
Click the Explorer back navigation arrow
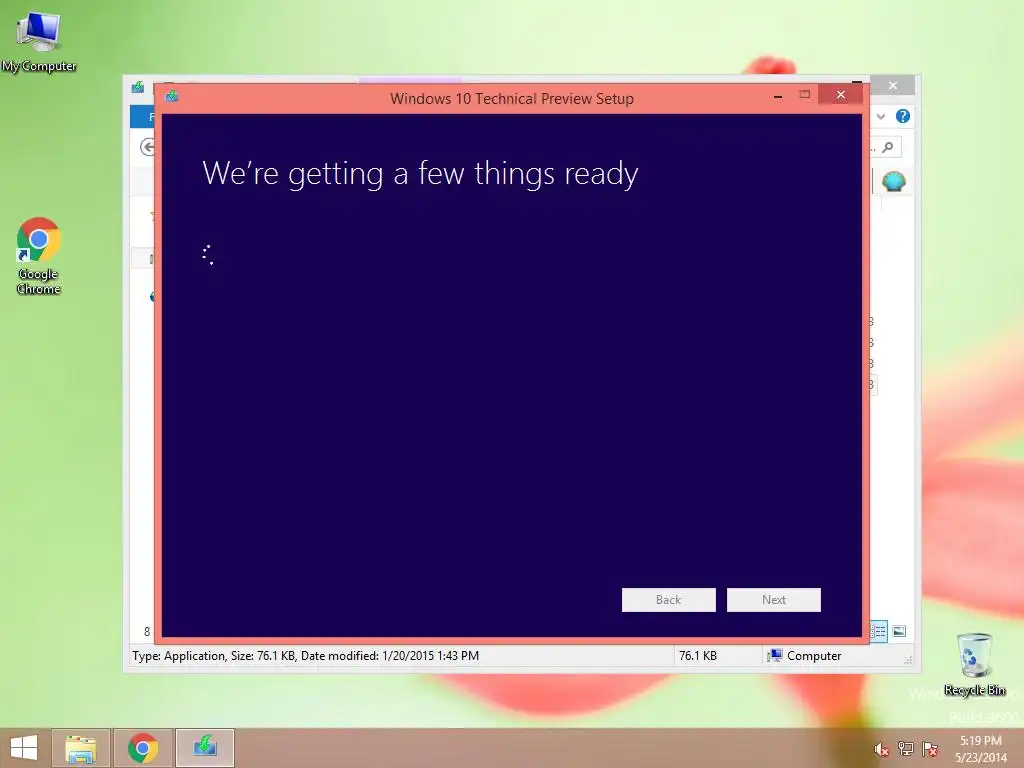click(148, 147)
